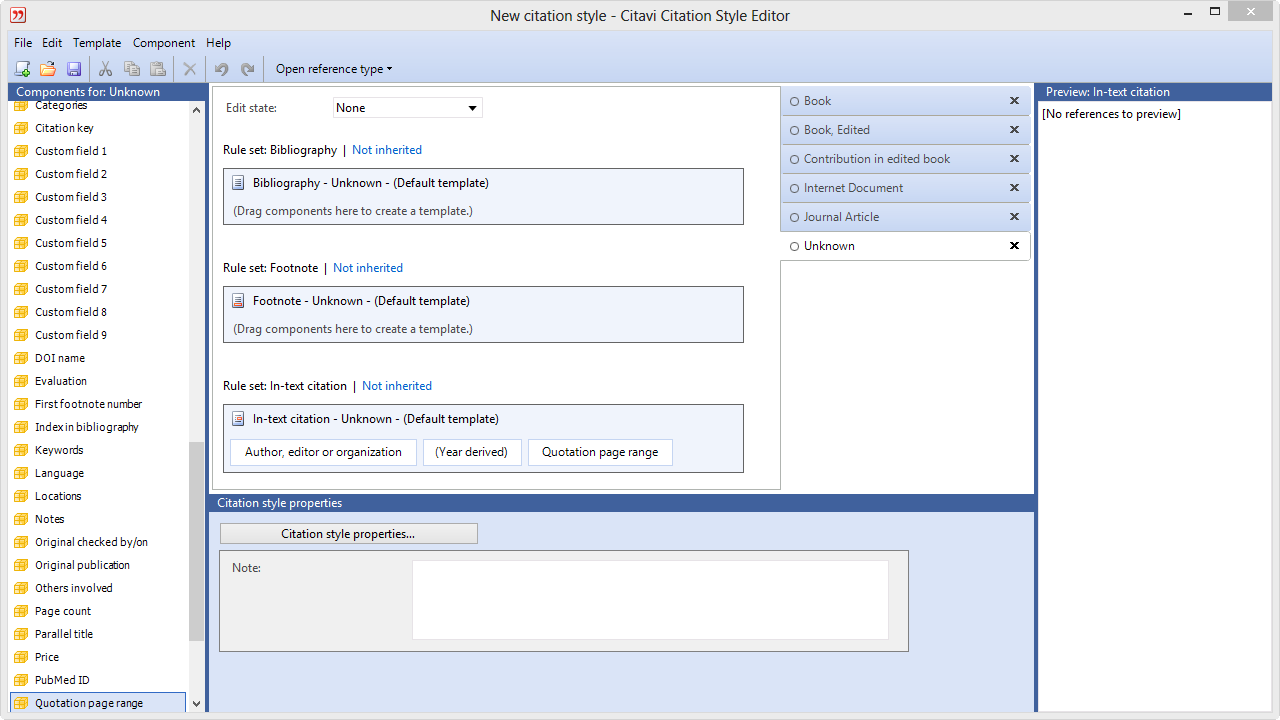
Task: Click the Bibliography default template header
Action: pyautogui.click(x=370, y=183)
